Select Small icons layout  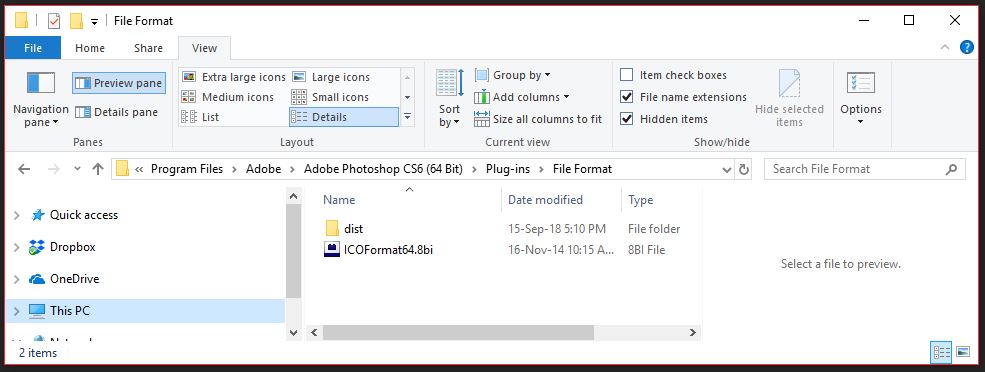click(x=331, y=97)
